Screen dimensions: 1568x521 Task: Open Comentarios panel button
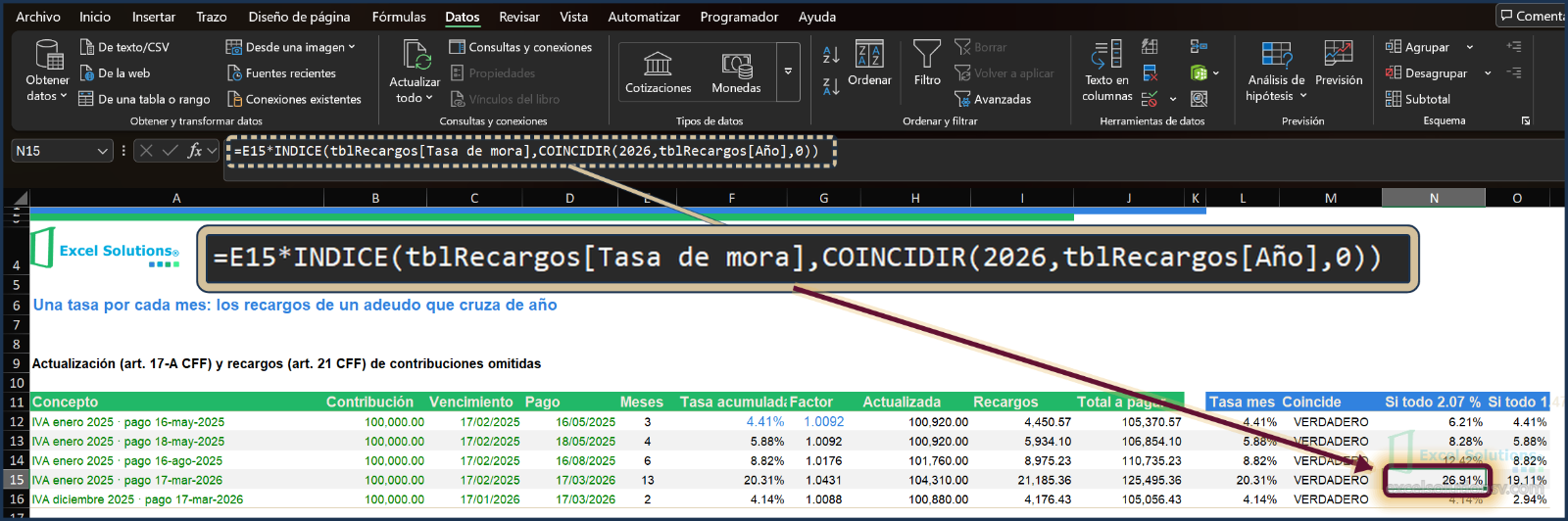pyautogui.click(x=1532, y=16)
